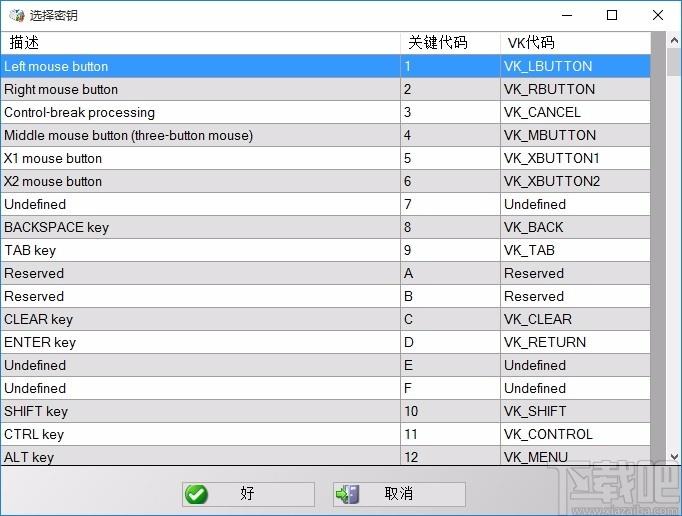Click the VK_BACK cell
Screen dimensions: 682x516
pos(575,227)
